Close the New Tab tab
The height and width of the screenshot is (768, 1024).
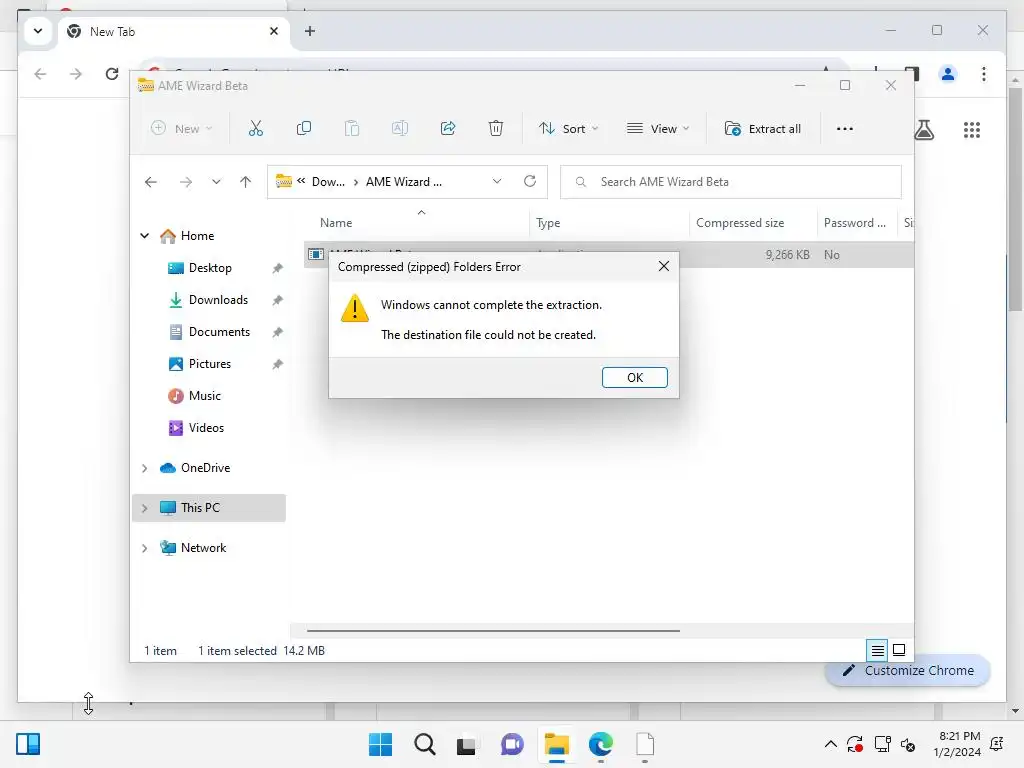click(x=274, y=31)
